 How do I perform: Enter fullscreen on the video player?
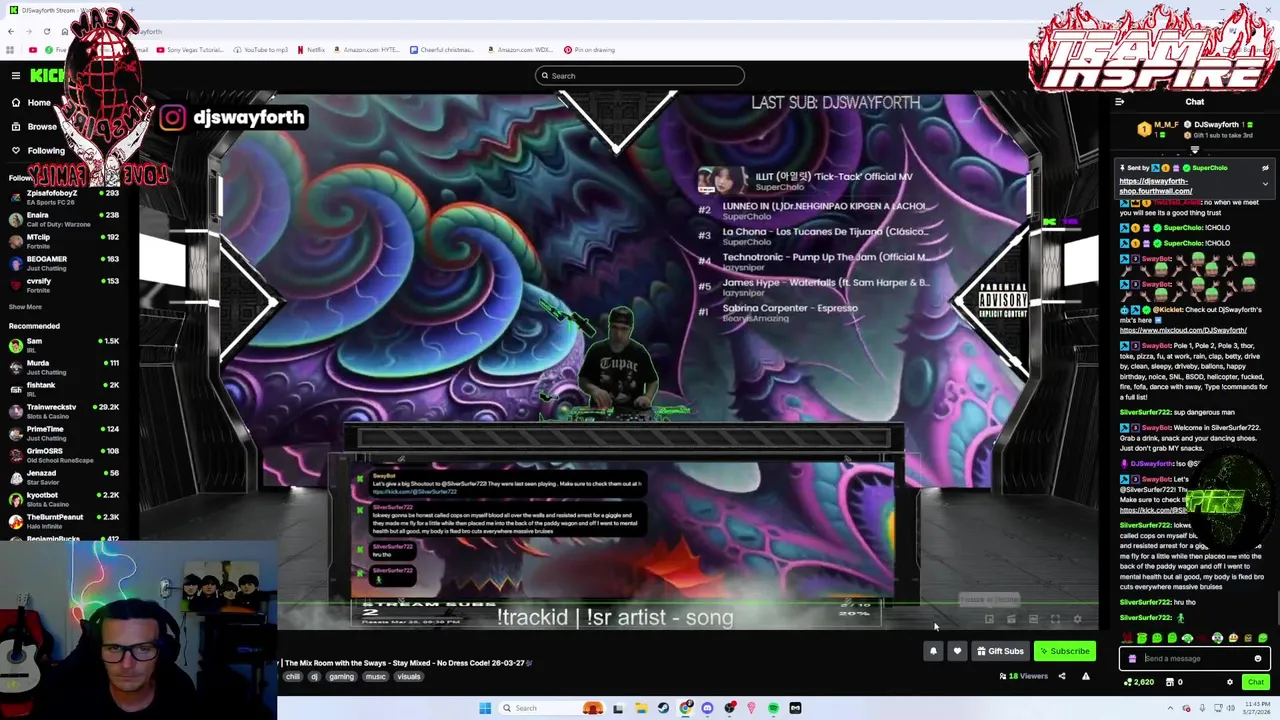(x=1055, y=619)
